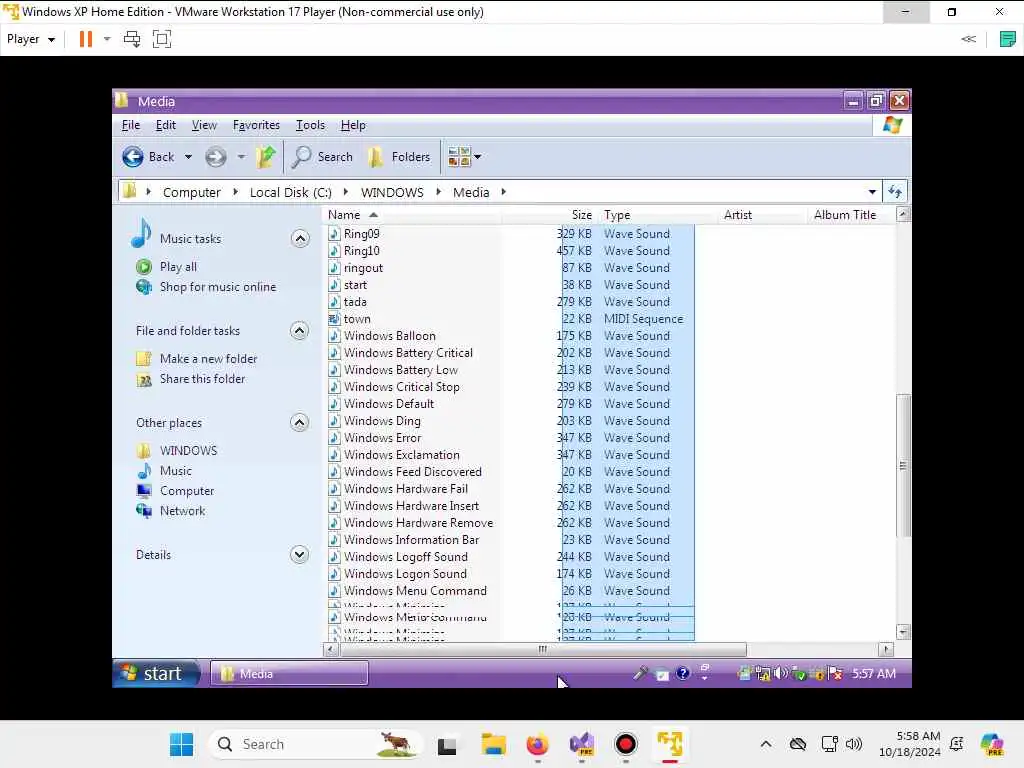Open the Views dropdown arrow
The width and height of the screenshot is (1024, 768).
(x=477, y=157)
